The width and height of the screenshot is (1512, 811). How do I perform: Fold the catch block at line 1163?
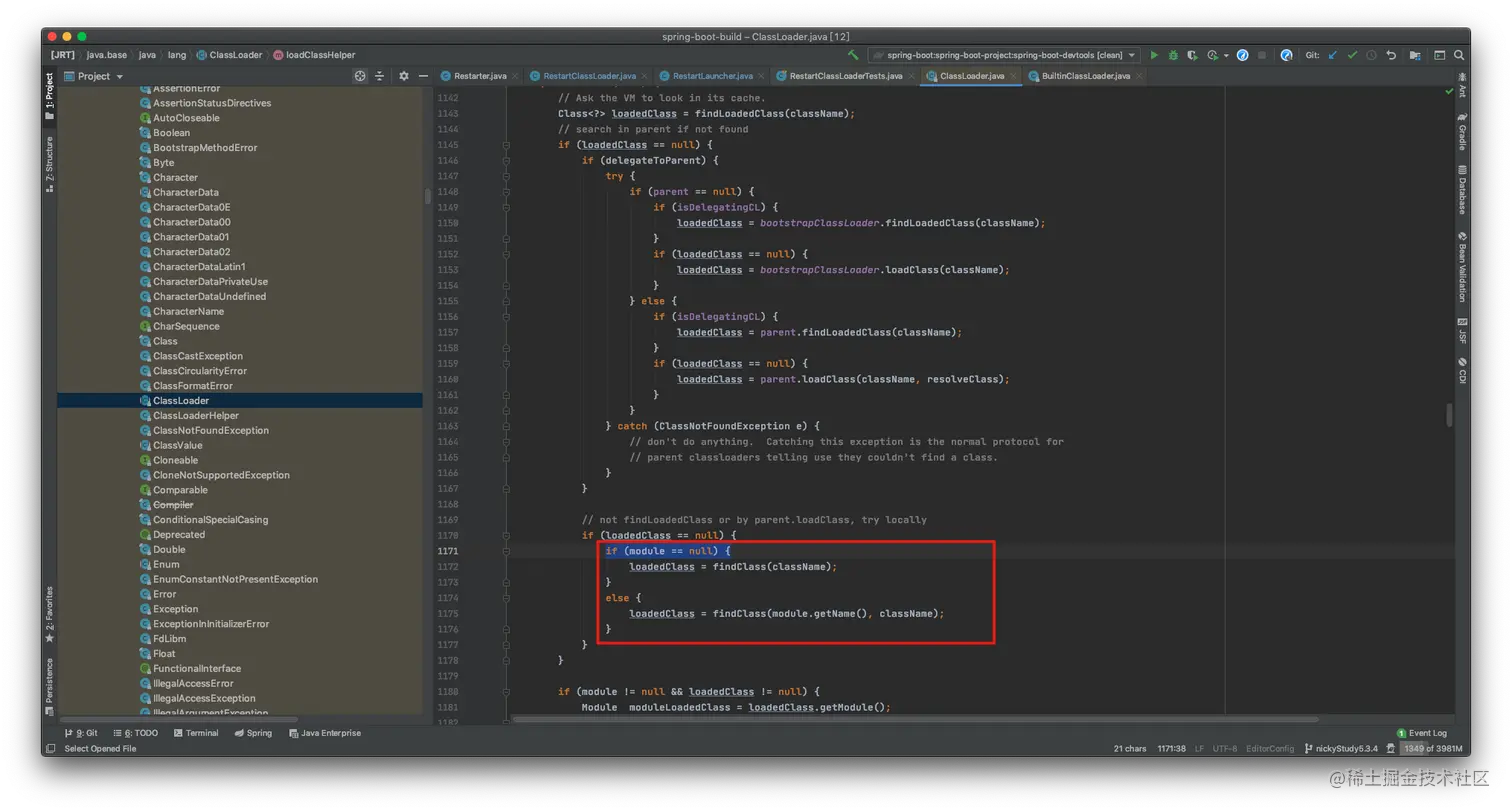507,426
